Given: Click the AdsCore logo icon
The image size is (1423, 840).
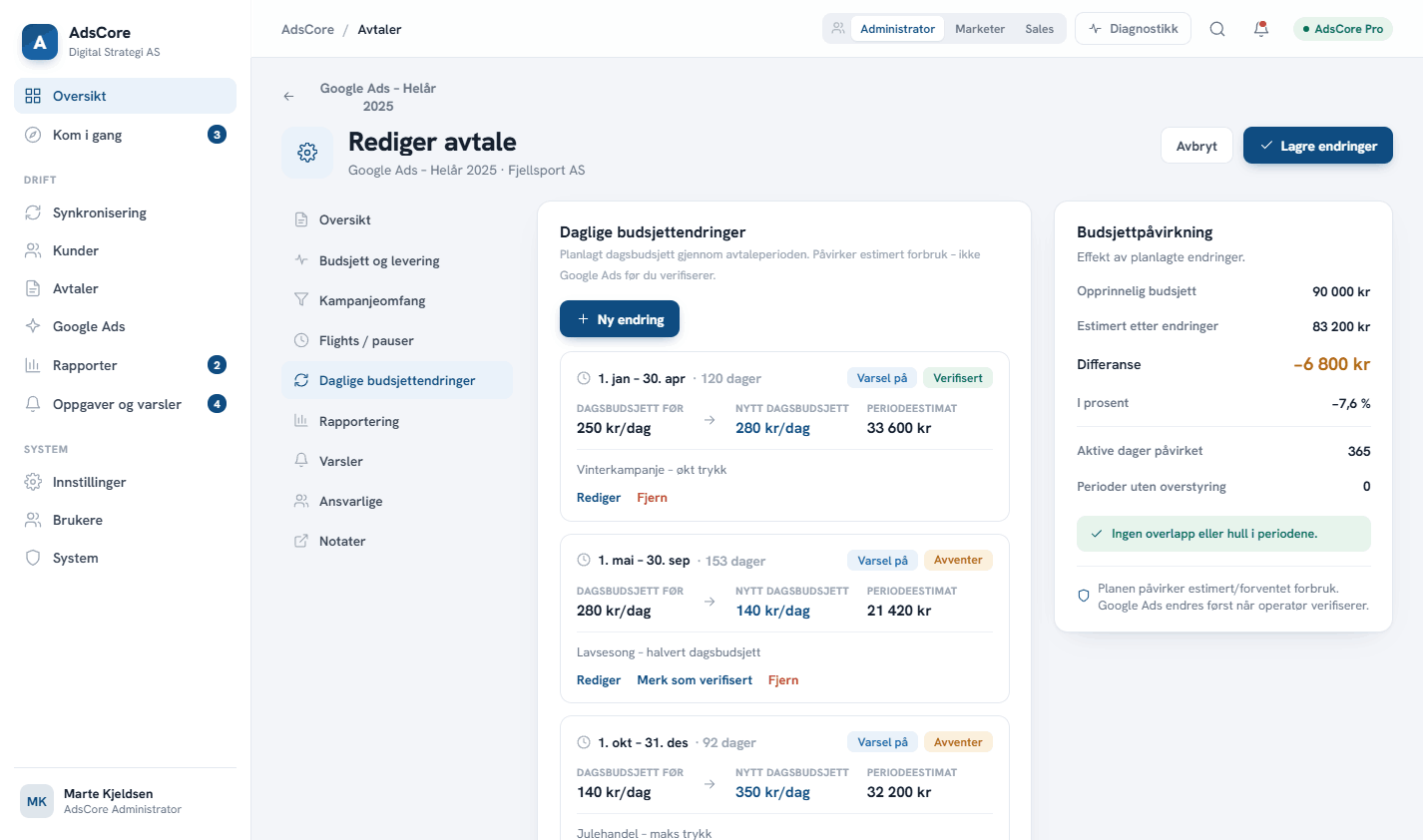Looking at the screenshot, I should pyautogui.click(x=40, y=42).
